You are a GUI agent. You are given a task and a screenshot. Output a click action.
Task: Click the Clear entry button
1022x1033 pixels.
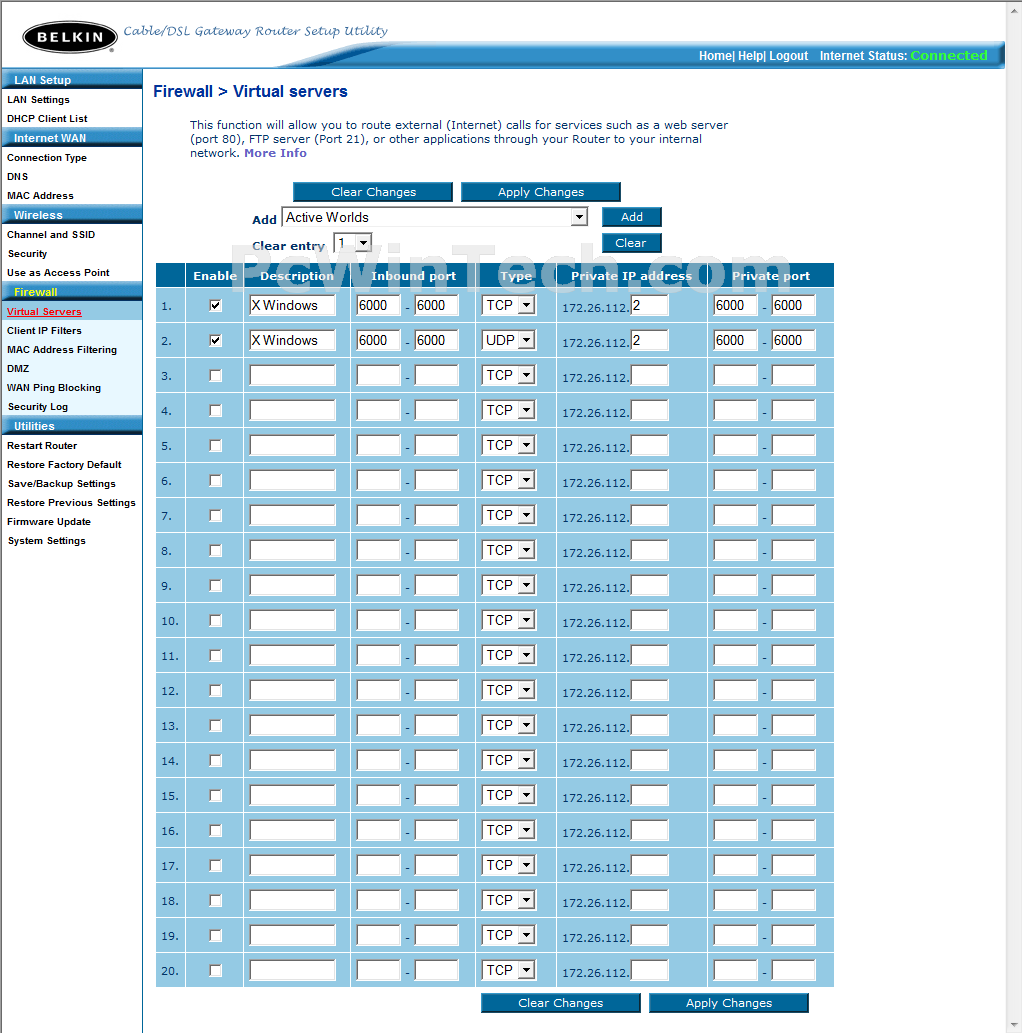[x=631, y=243]
